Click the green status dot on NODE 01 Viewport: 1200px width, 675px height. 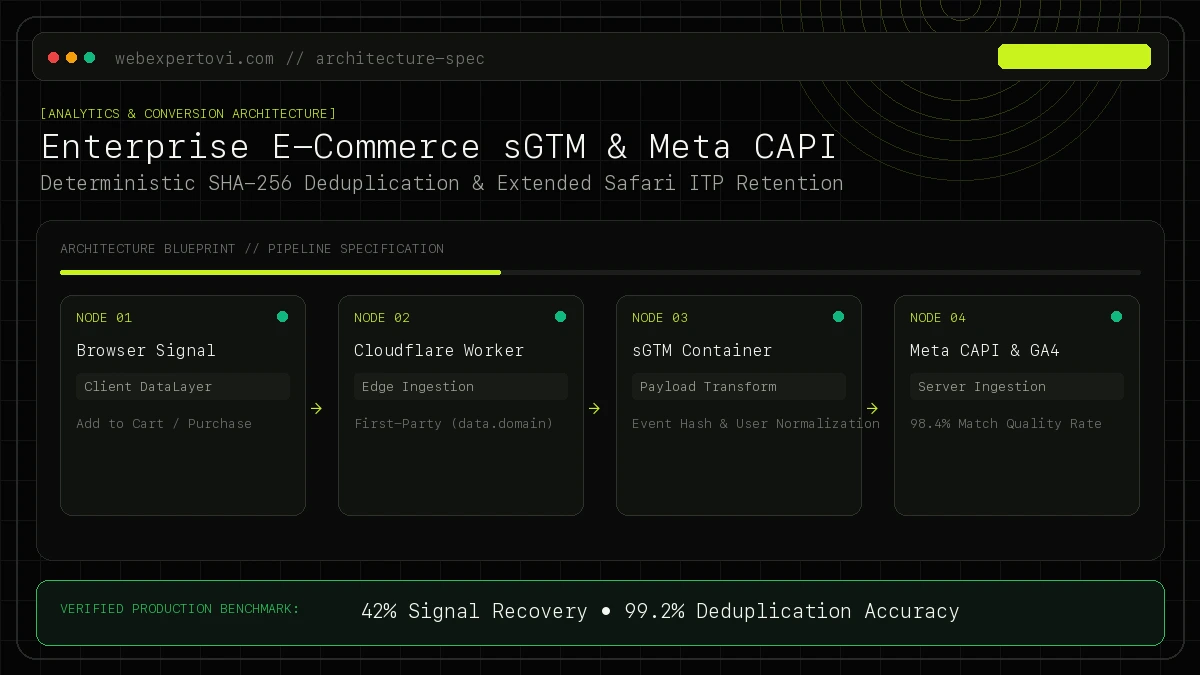(x=282, y=317)
